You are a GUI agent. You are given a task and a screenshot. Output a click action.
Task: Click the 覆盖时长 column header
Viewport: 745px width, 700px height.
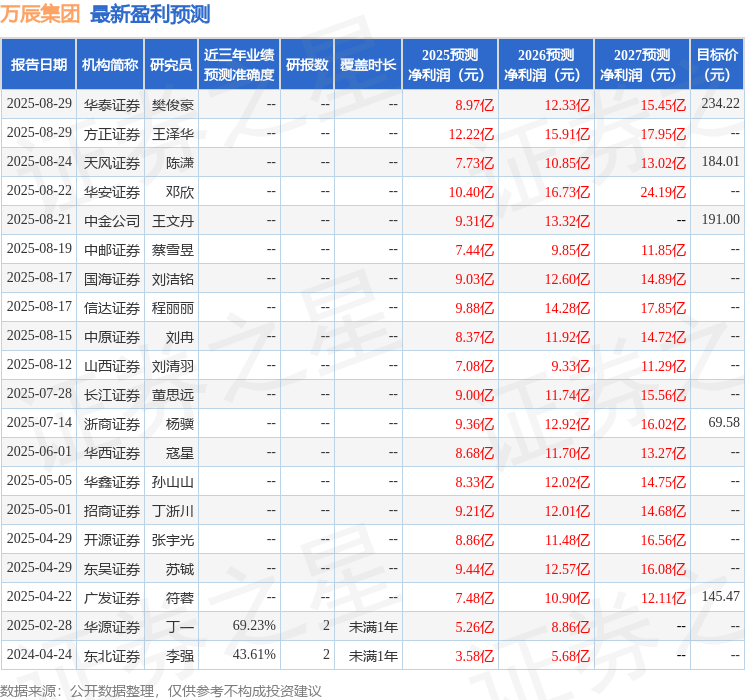(368, 65)
